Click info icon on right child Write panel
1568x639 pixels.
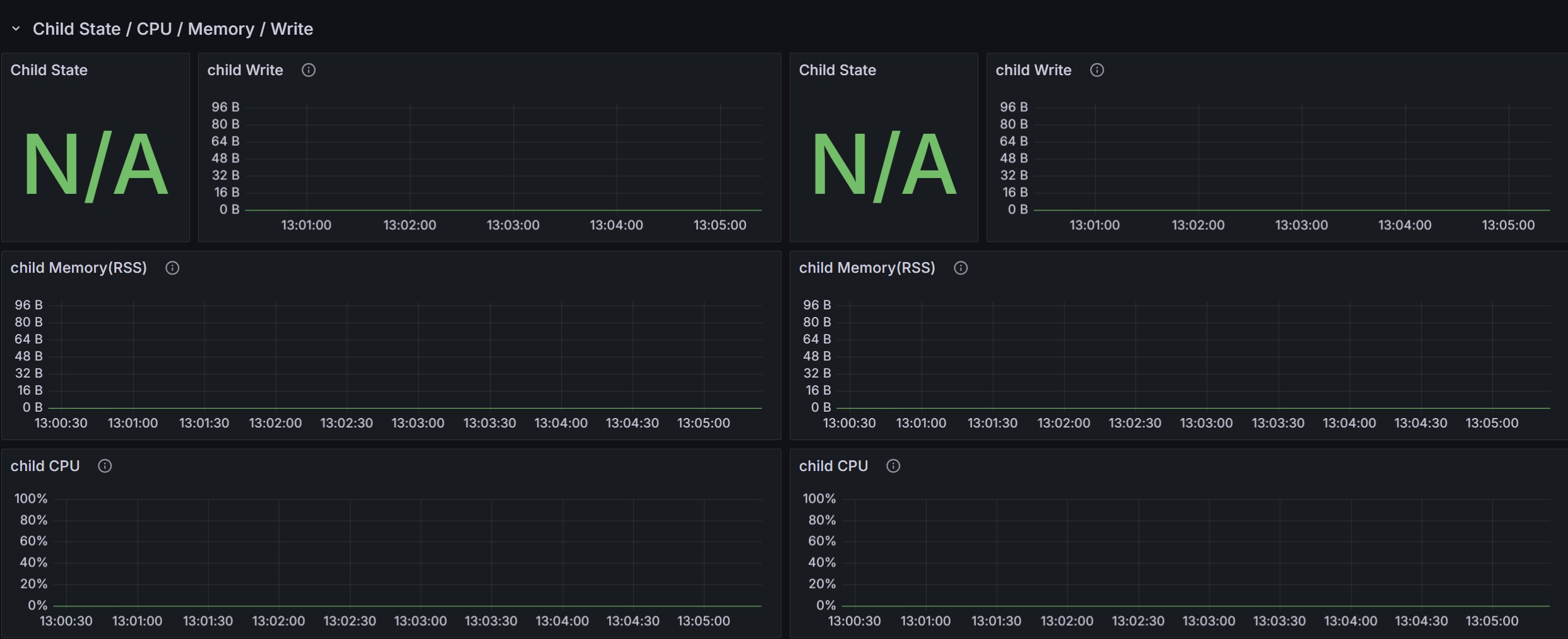click(1096, 70)
